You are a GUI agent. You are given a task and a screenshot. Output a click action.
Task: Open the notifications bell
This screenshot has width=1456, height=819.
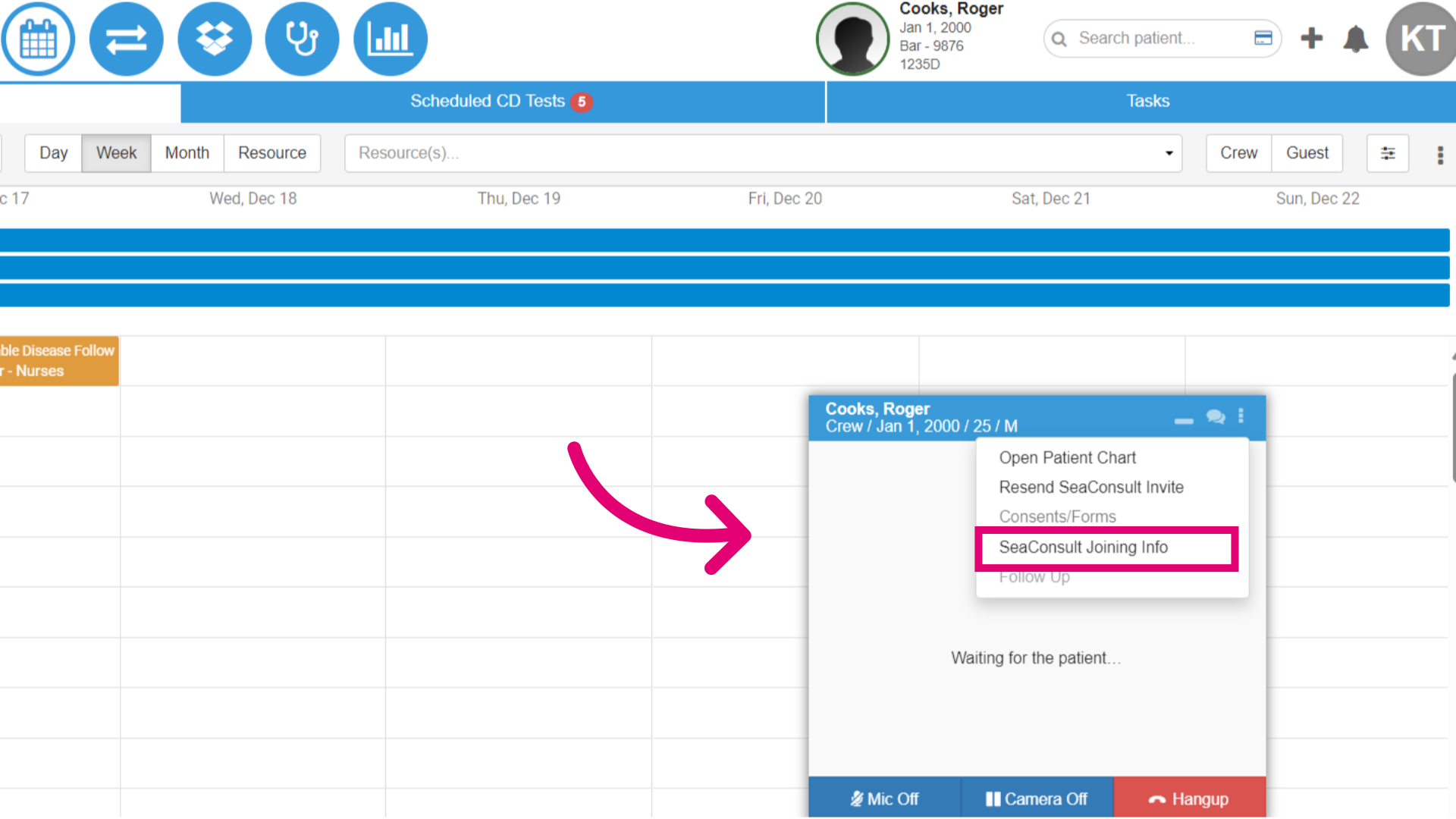pos(1355,39)
